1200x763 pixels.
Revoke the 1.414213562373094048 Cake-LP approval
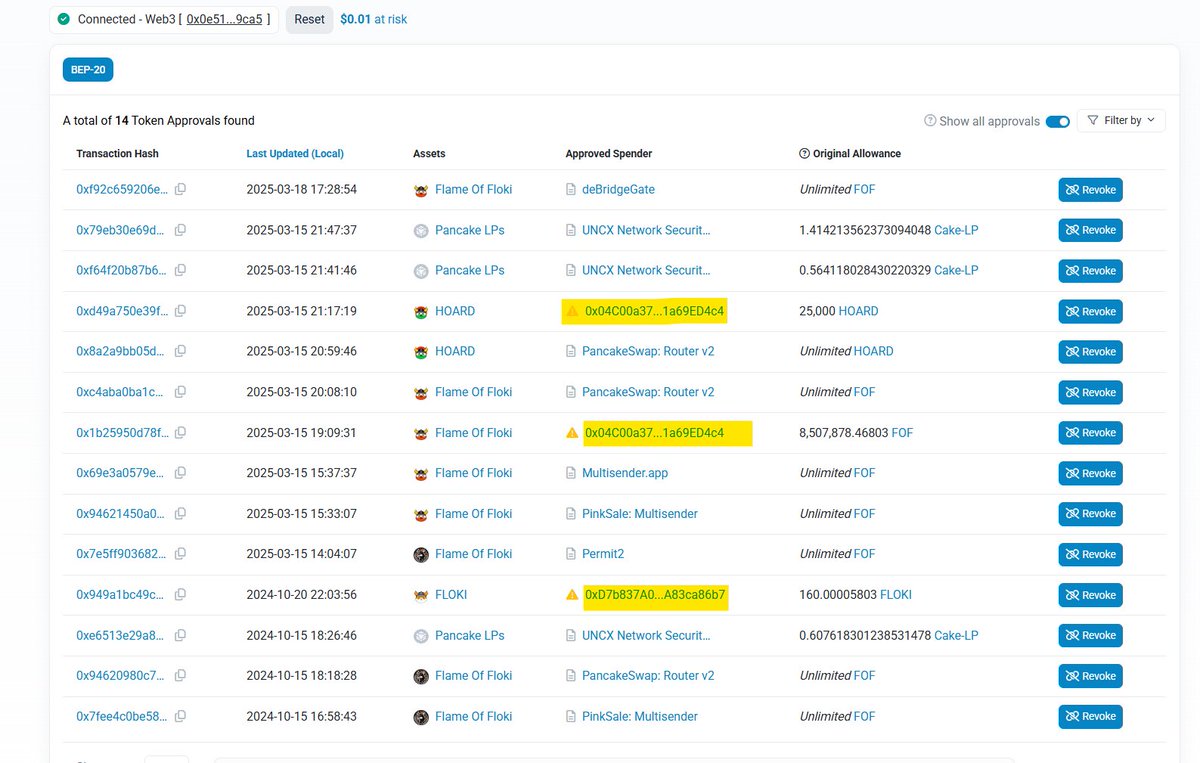coord(1090,230)
